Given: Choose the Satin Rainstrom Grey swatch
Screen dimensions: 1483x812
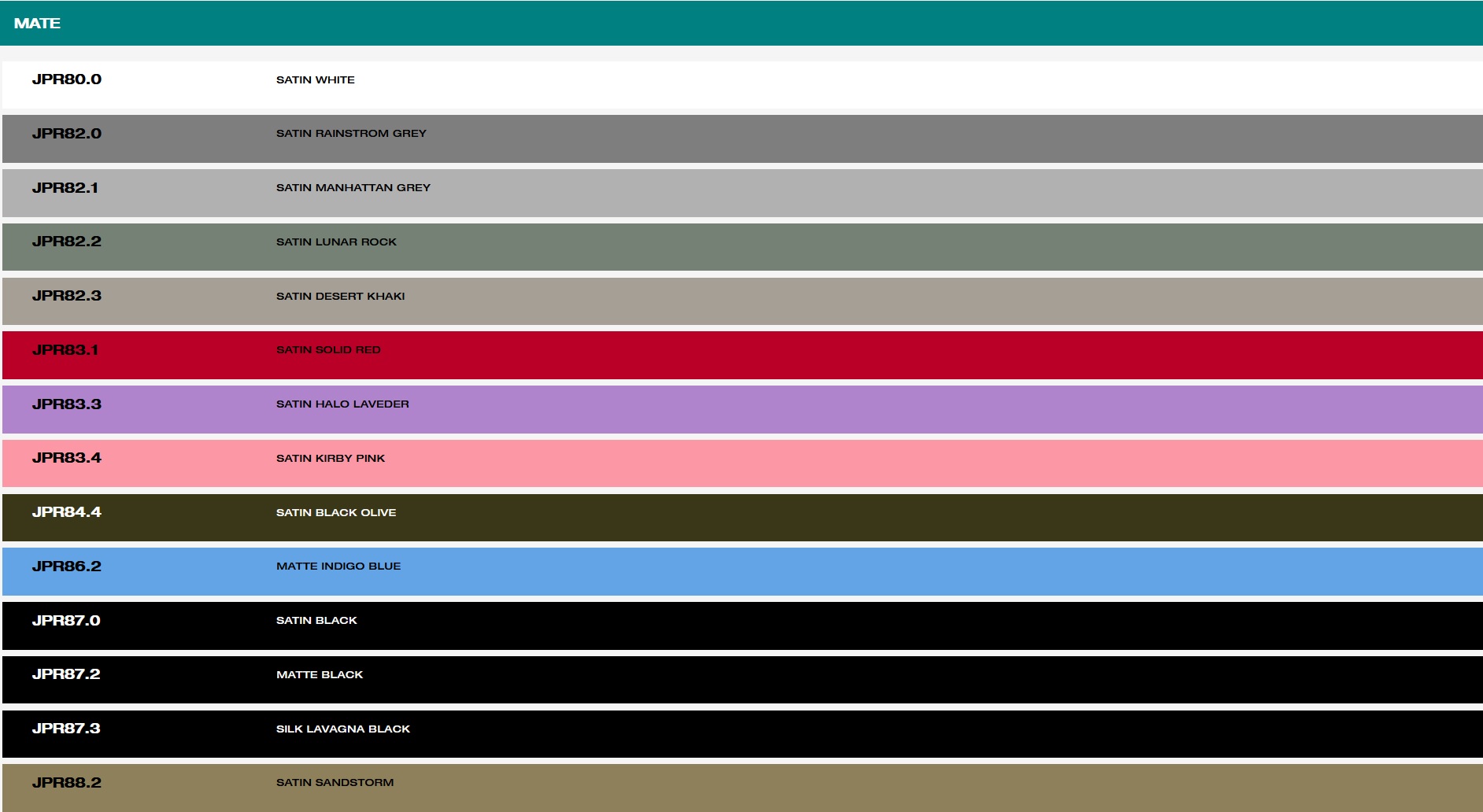Looking at the screenshot, I should 741,139.
